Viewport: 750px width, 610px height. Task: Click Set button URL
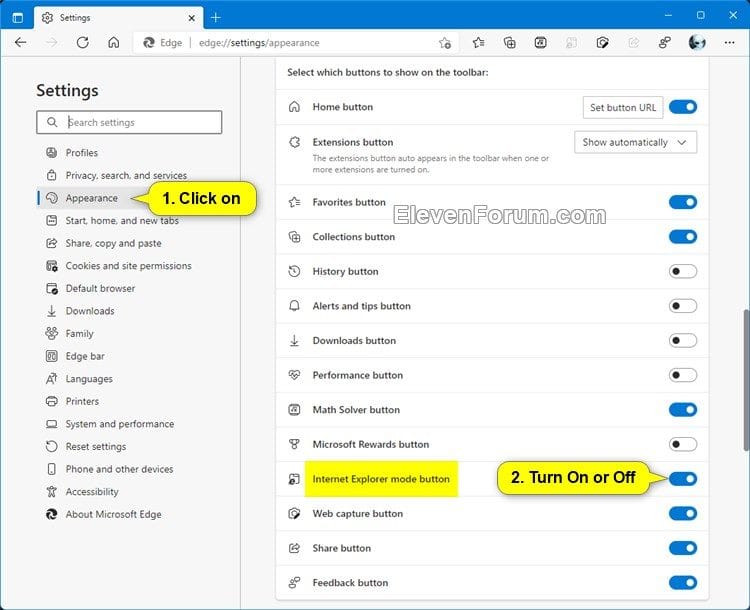[623, 107]
